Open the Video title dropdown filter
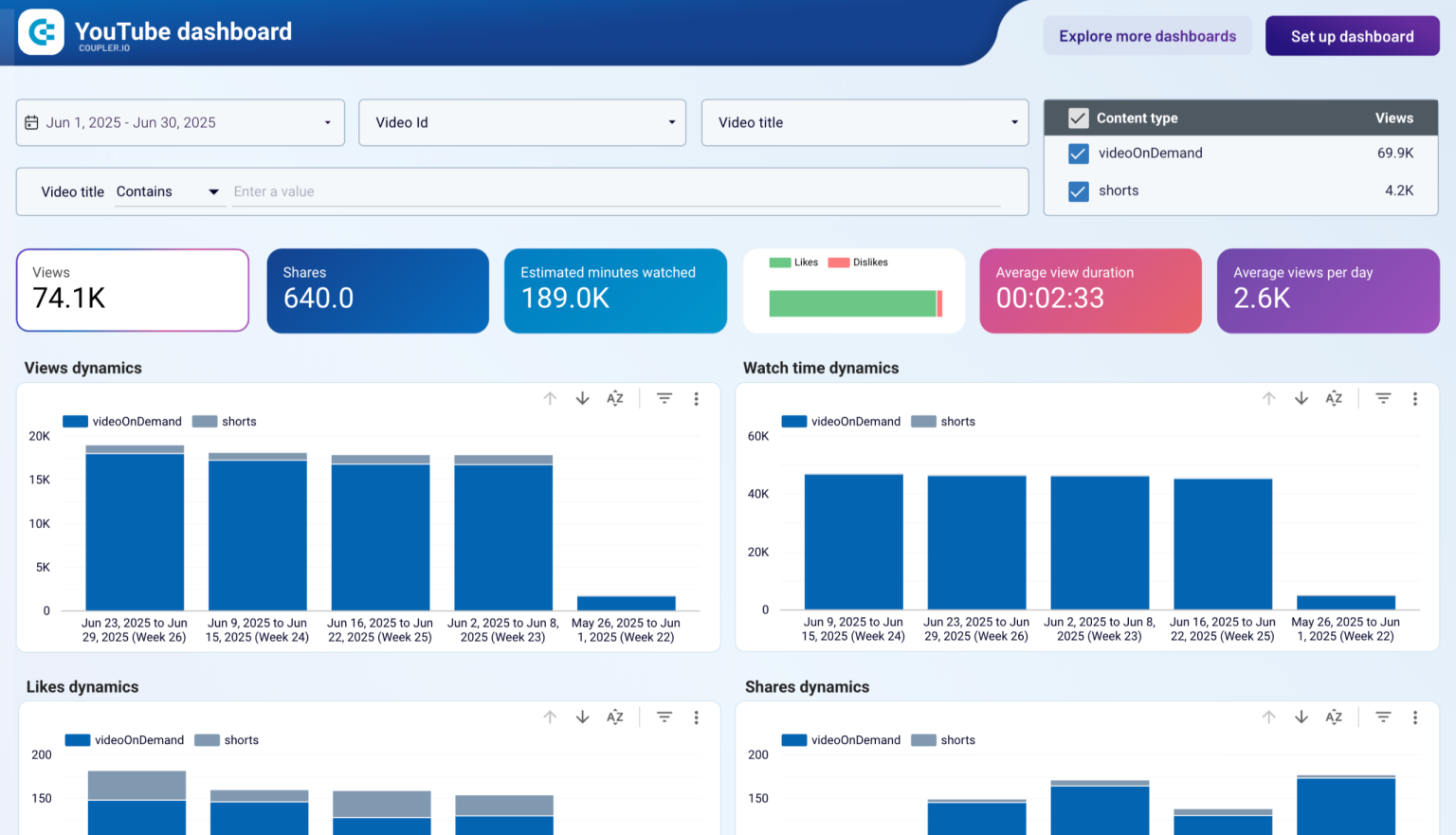The height and width of the screenshot is (835, 1456). (x=864, y=122)
